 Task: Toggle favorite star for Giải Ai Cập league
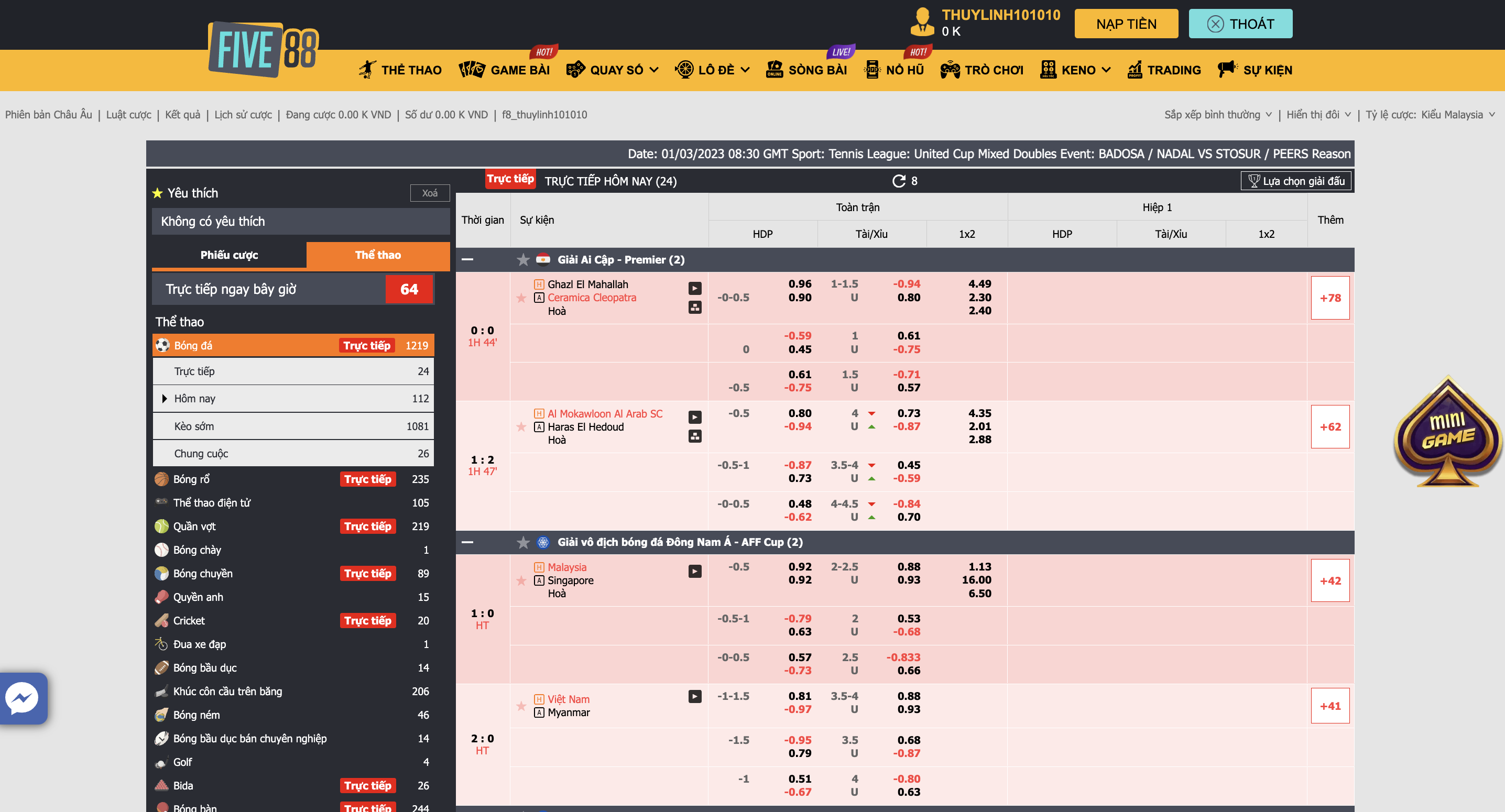[x=523, y=260]
